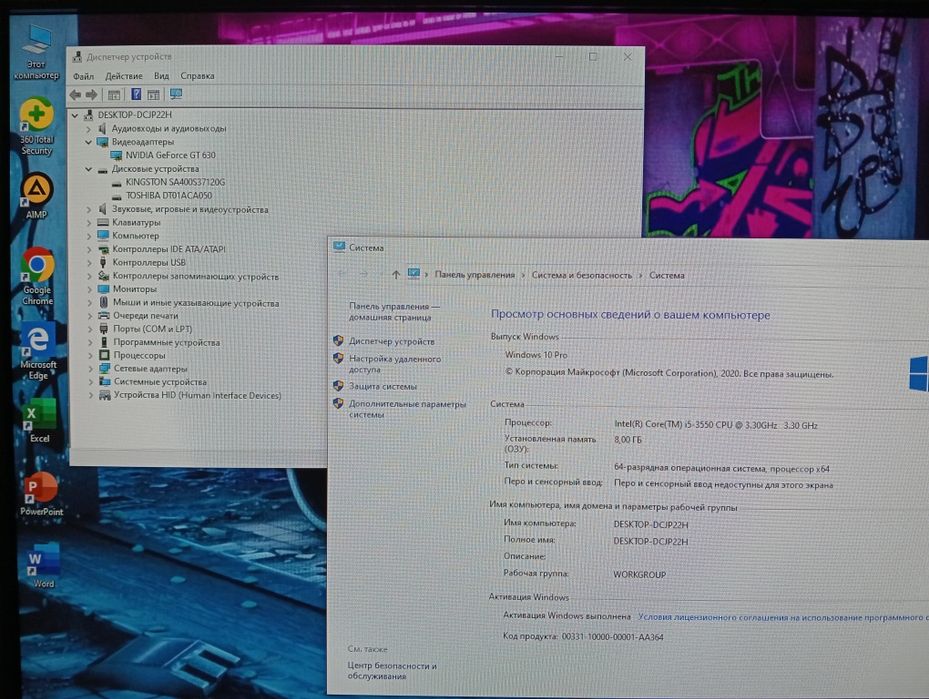This screenshot has width=929, height=699.
Task: Select Порты (COM и LPT) item
Action: pyautogui.click(x=152, y=329)
